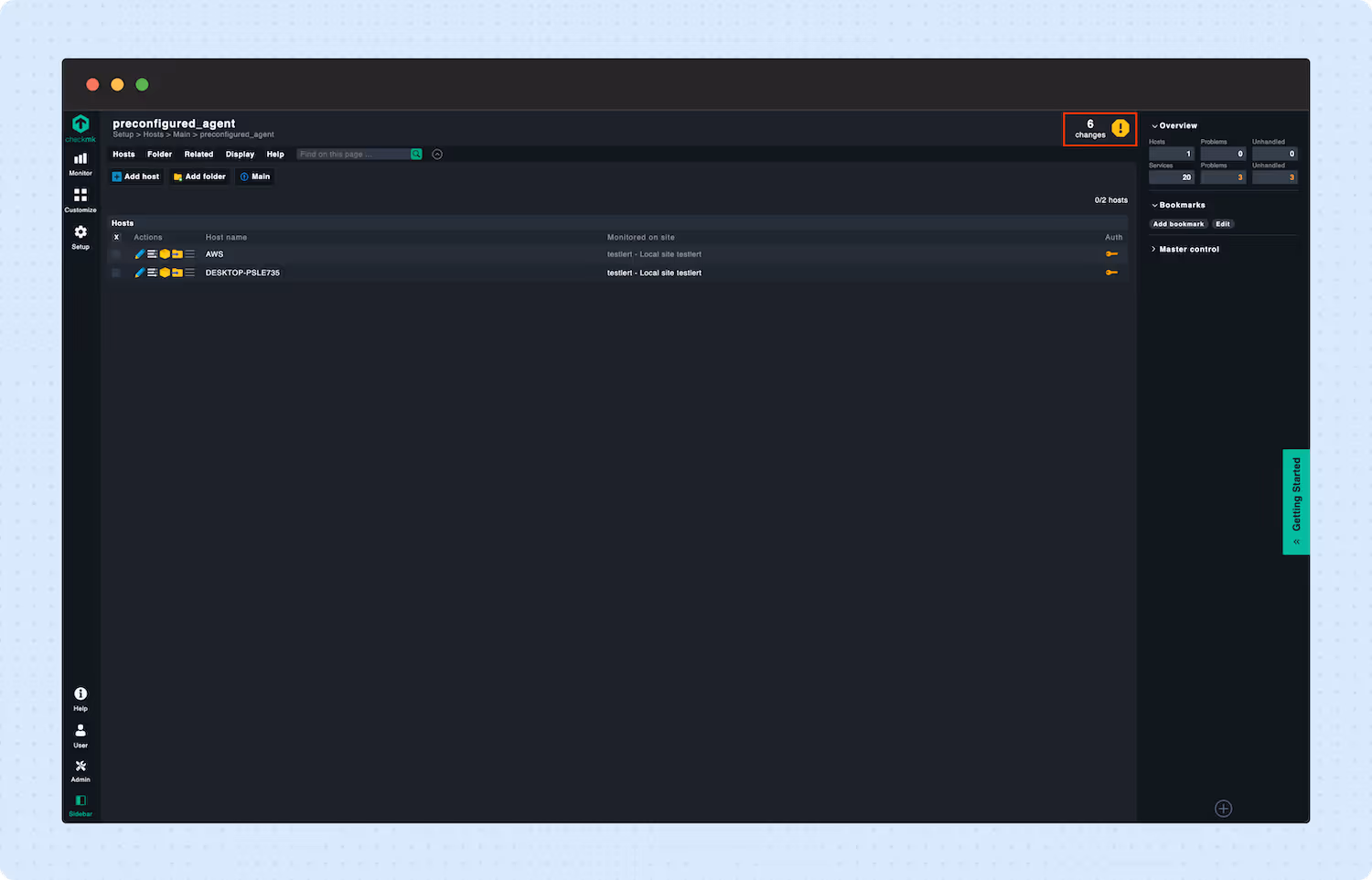Open the Admin tools in the sidebar
Screen dimensions: 1372x880
[x=80, y=768]
